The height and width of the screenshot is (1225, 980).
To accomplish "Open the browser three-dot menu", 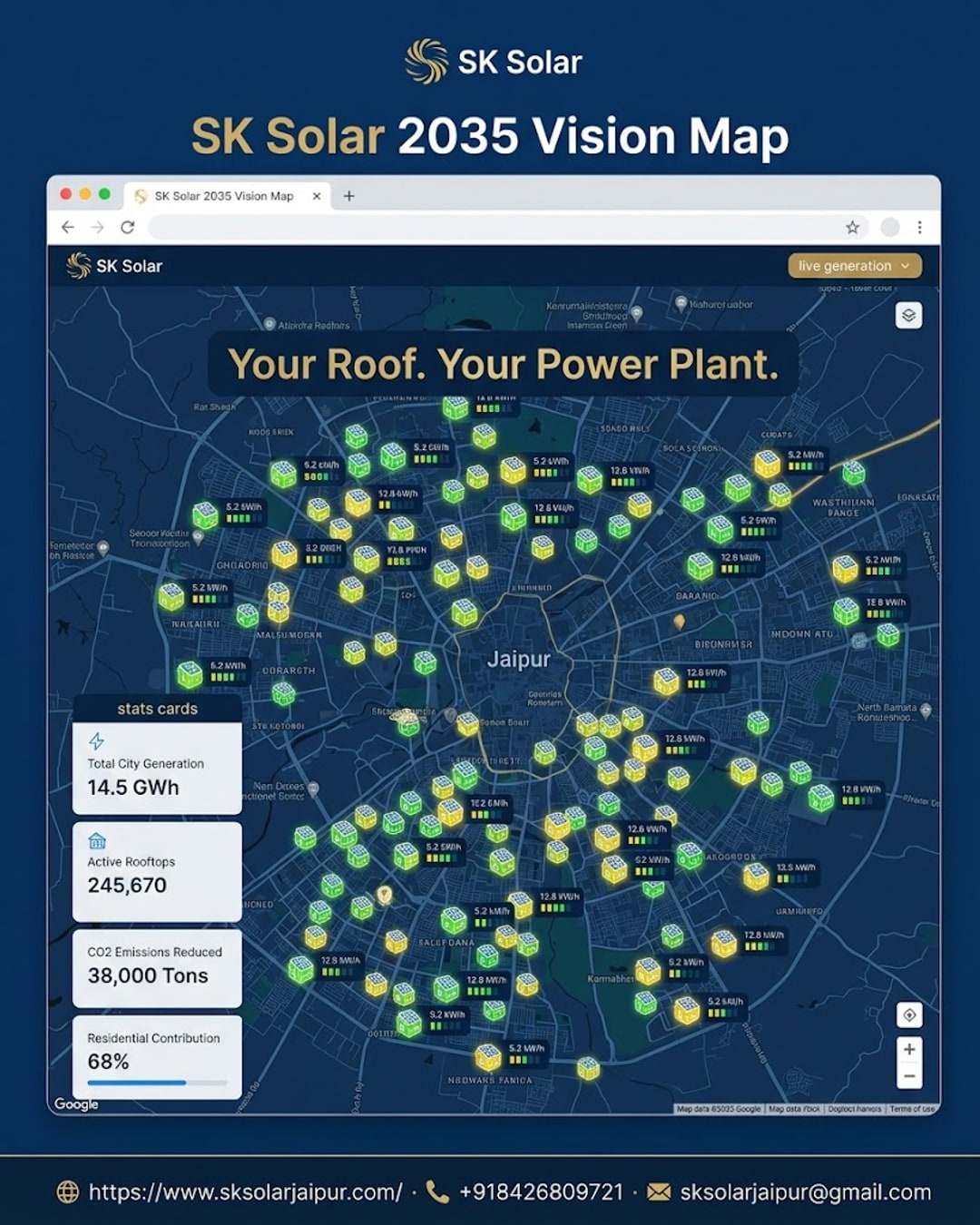I will pyautogui.click(x=919, y=227).
